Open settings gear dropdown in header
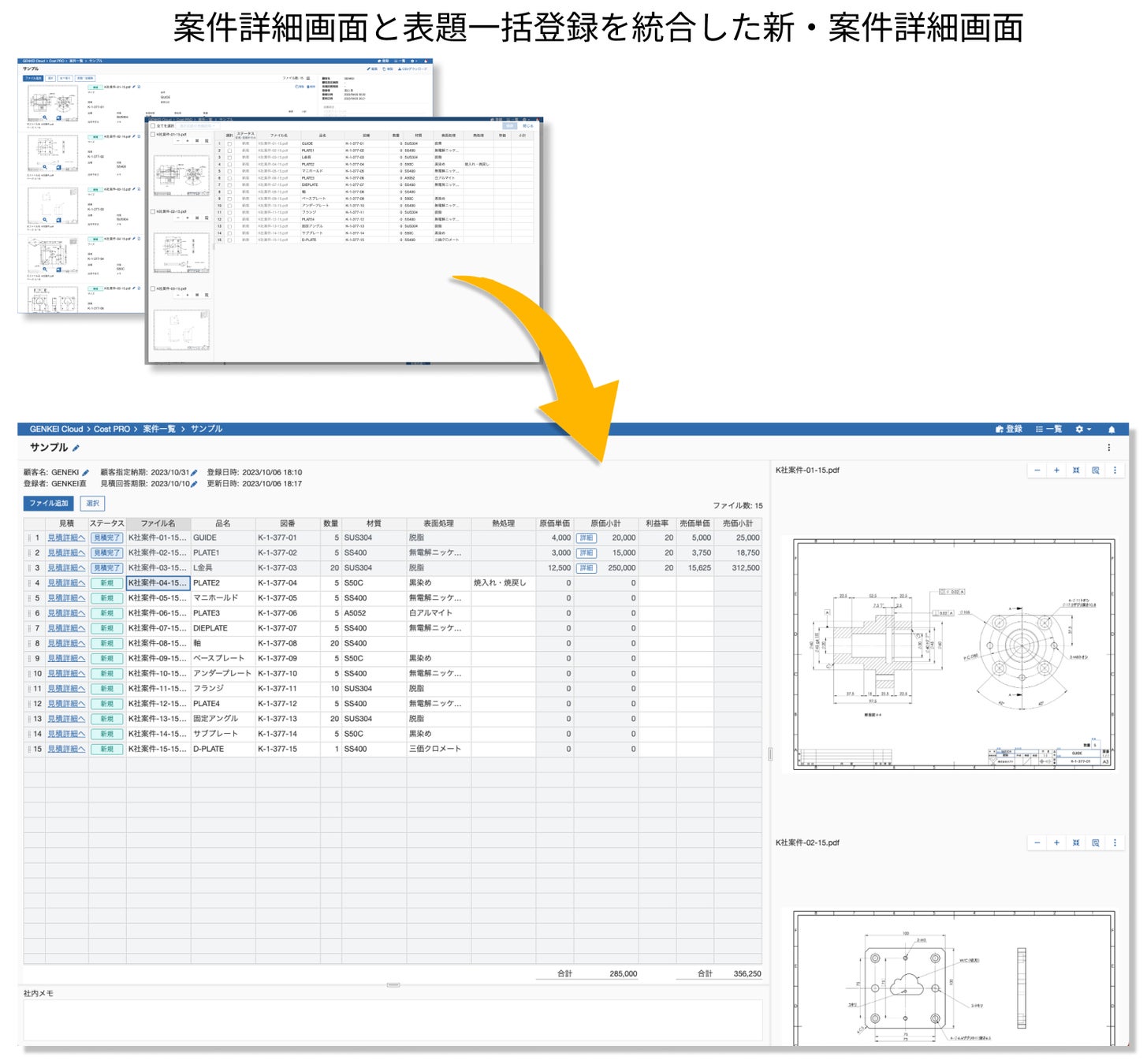 click(1083, 430)
